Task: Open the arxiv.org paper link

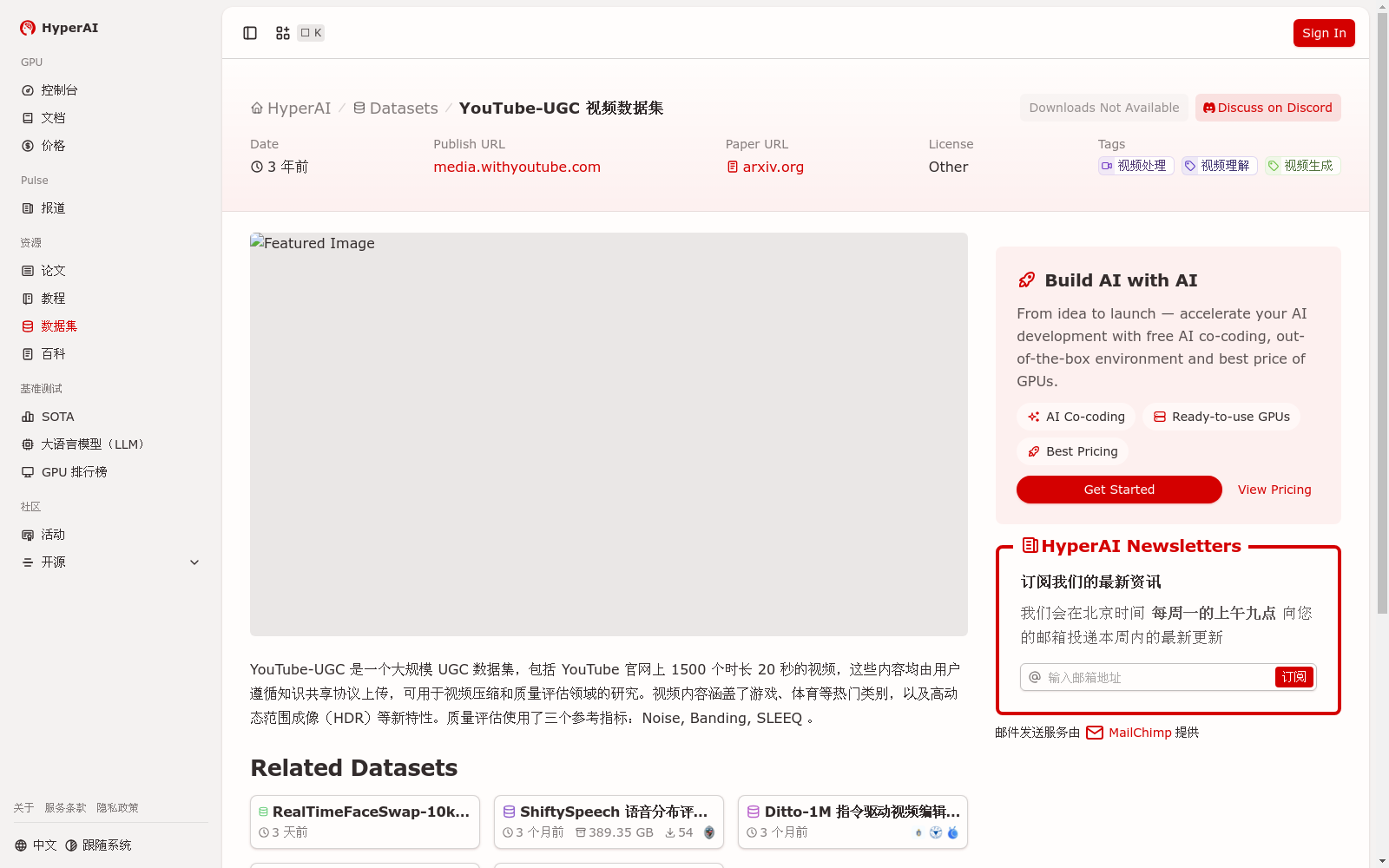Action: tap(765, 167)
